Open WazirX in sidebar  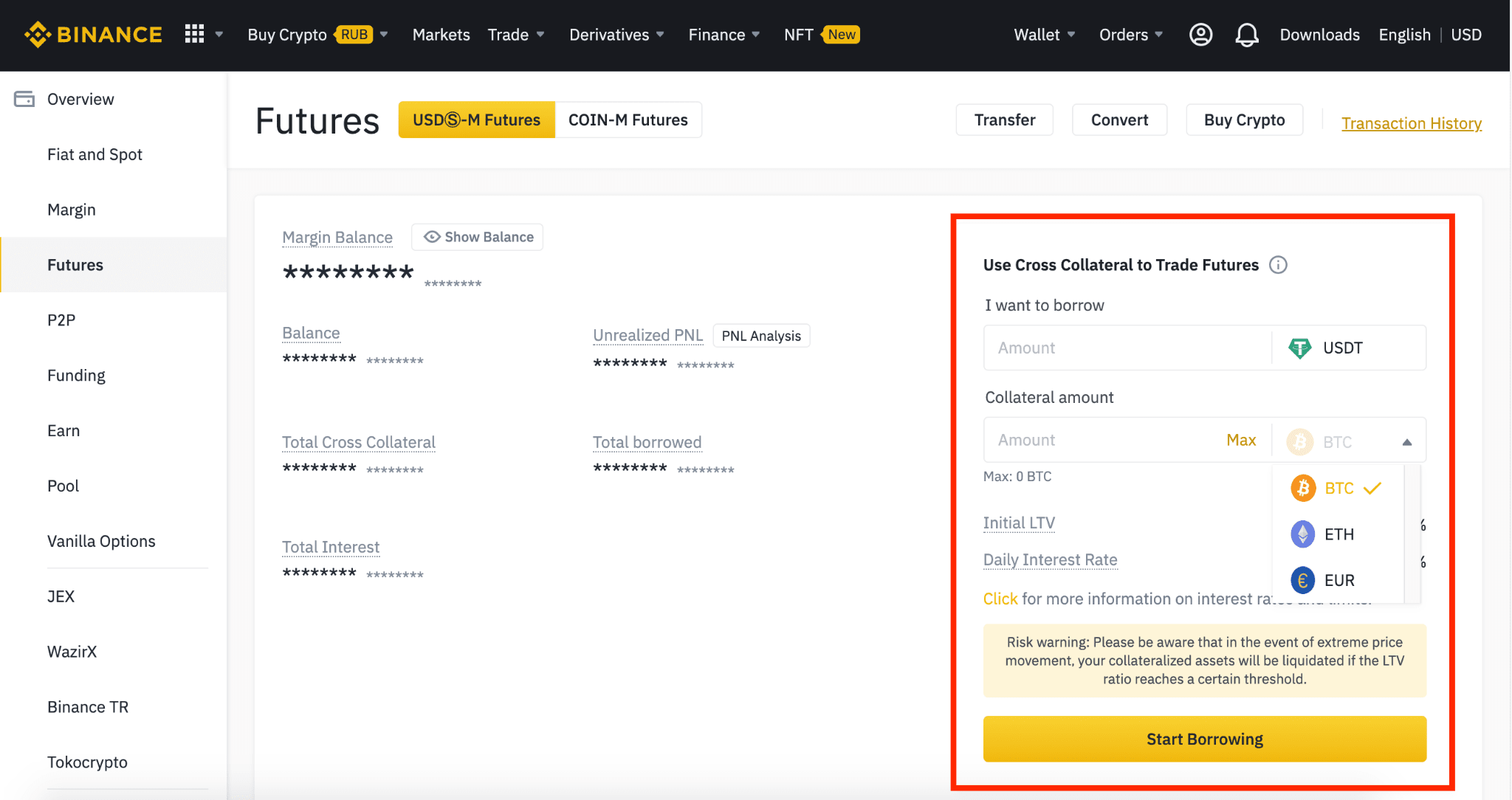pyautogui.click(x=72, y=652)
